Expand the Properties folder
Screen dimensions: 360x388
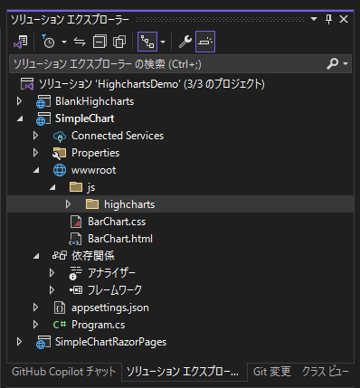tap(36, 153)
